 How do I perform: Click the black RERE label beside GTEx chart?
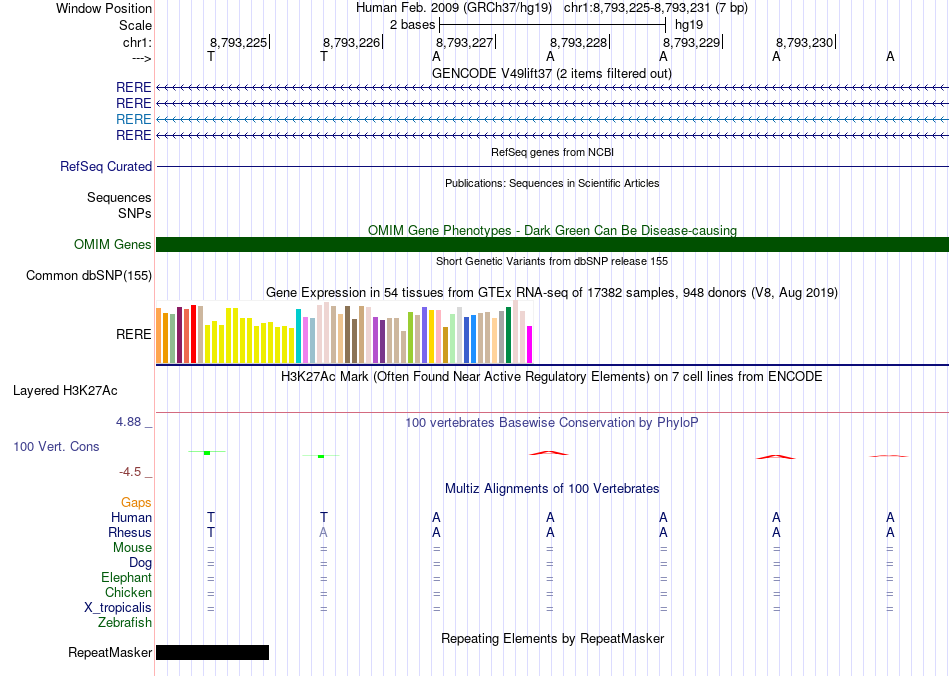click(133, 334)
